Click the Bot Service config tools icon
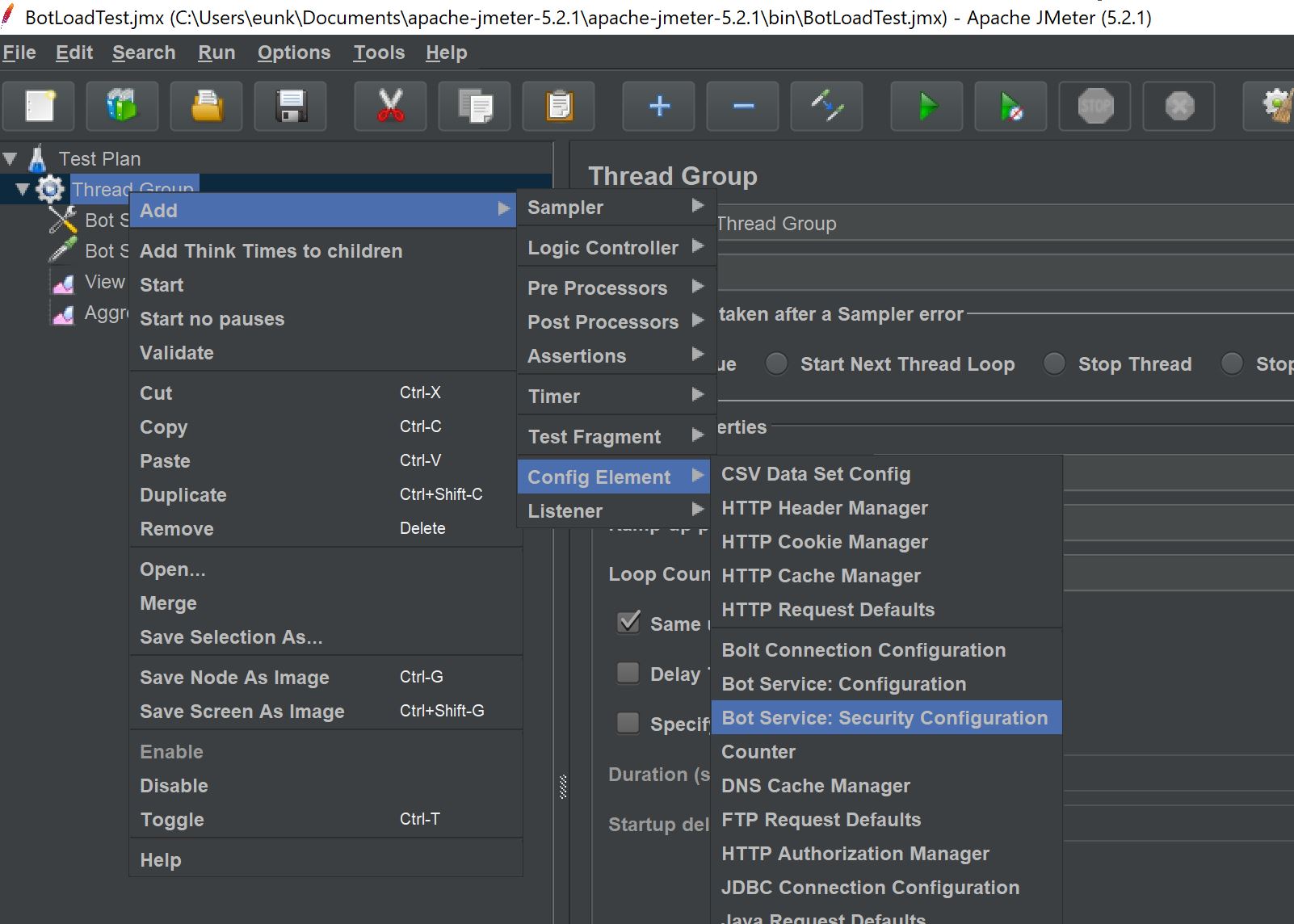This screenshot has width=1294, height=924. (62, 220)
